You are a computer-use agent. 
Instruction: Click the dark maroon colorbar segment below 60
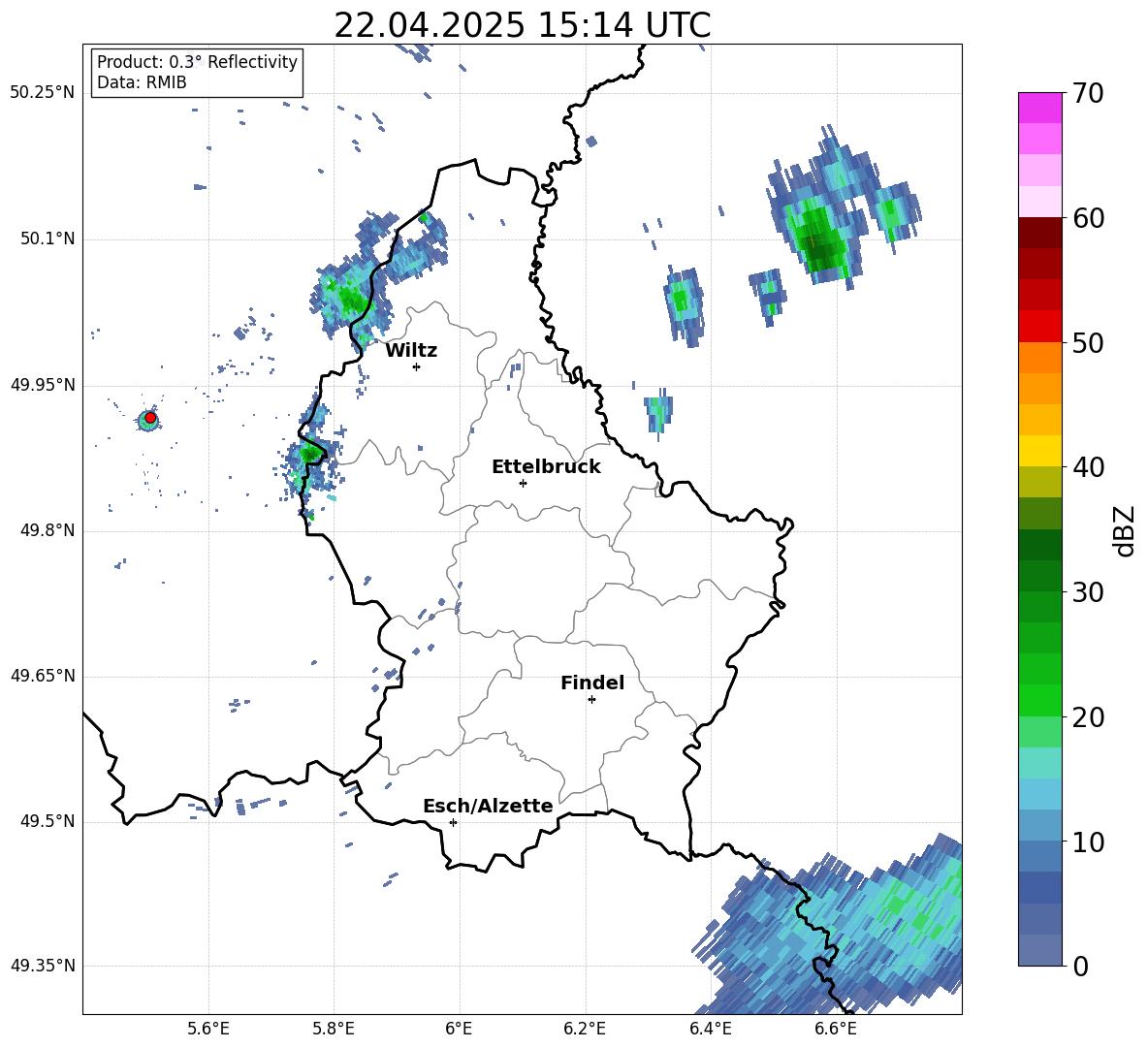(1039, 233)
